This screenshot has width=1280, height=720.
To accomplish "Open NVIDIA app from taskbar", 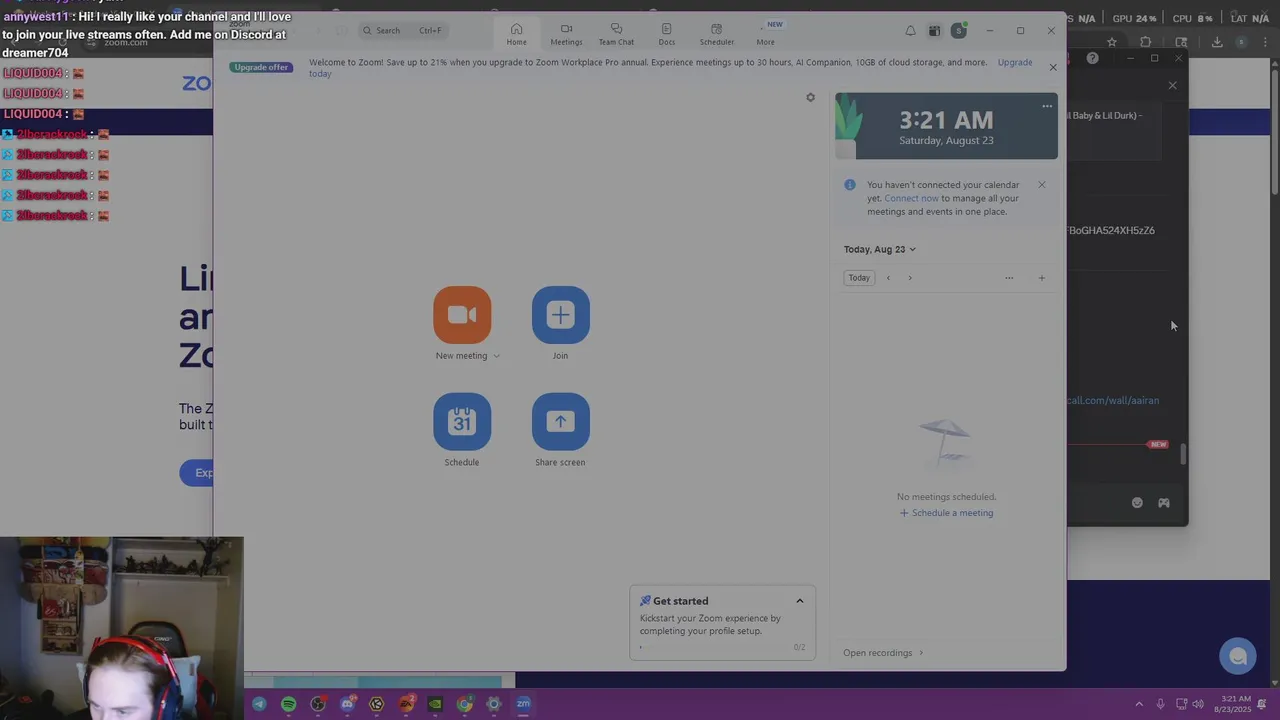I will (x=435, y=704).
